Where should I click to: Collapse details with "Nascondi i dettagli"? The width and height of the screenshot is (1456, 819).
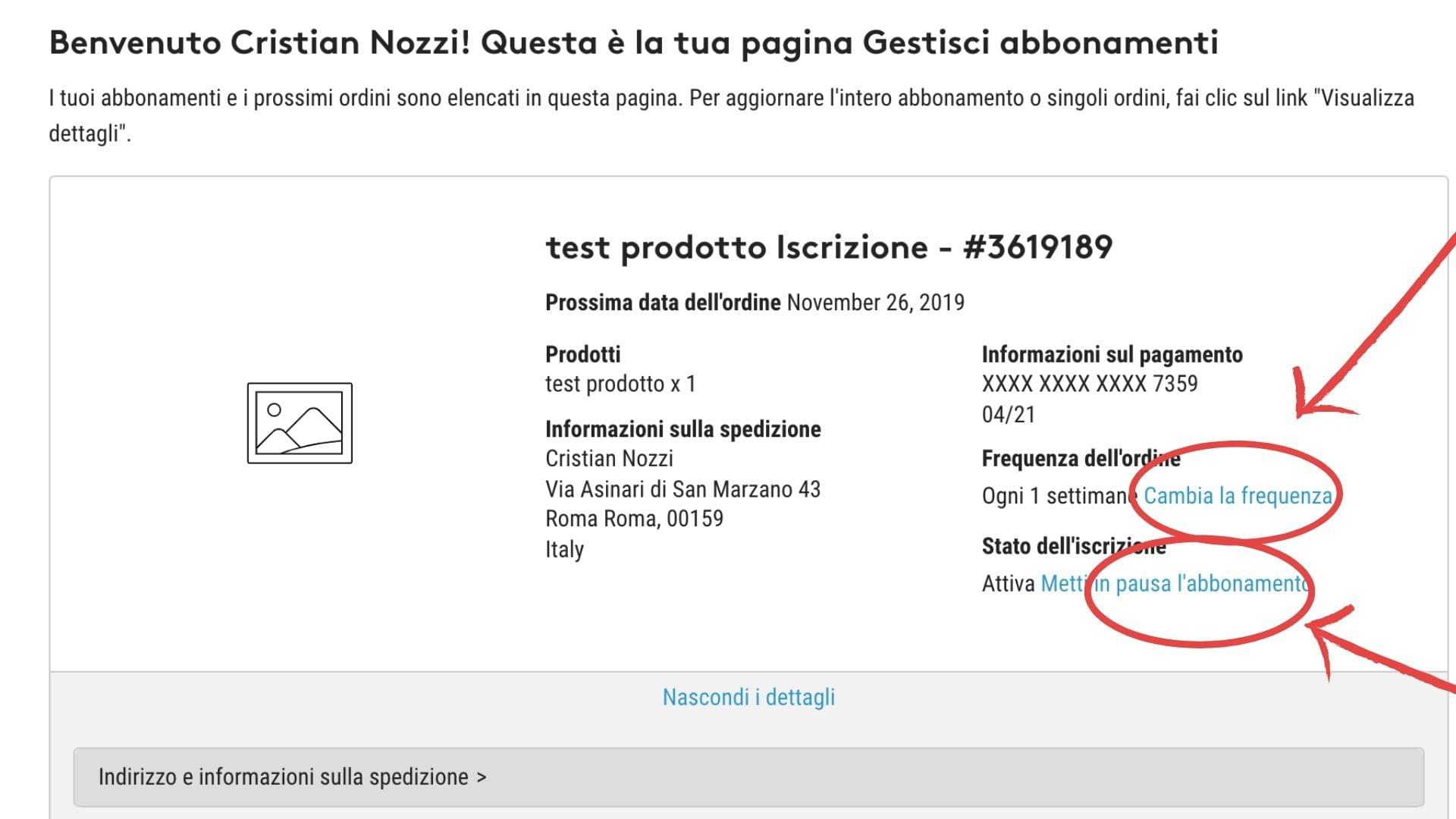tap(748, 697)
